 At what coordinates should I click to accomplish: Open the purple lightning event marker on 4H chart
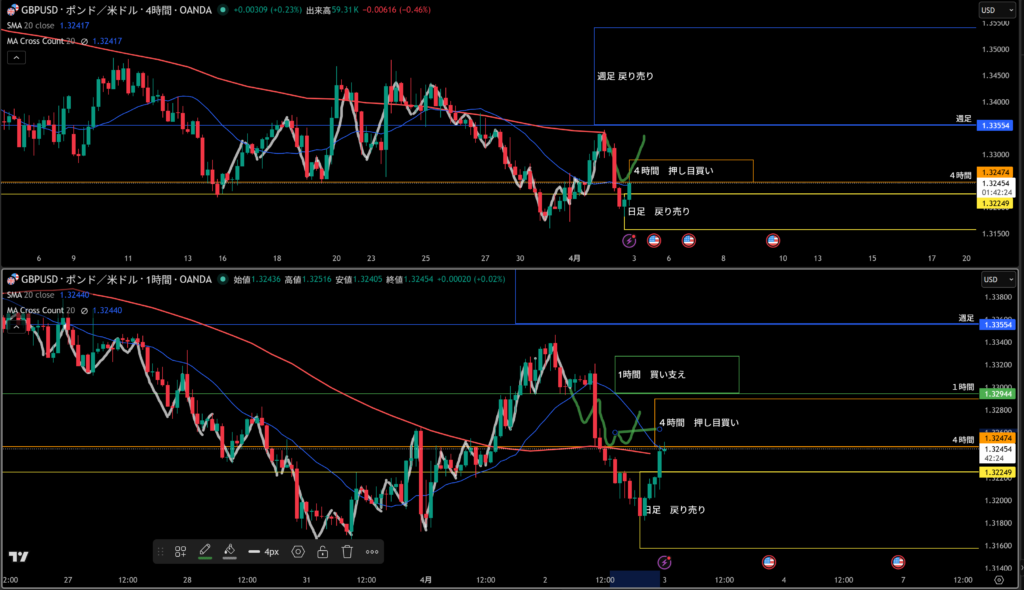coord(630,240)
